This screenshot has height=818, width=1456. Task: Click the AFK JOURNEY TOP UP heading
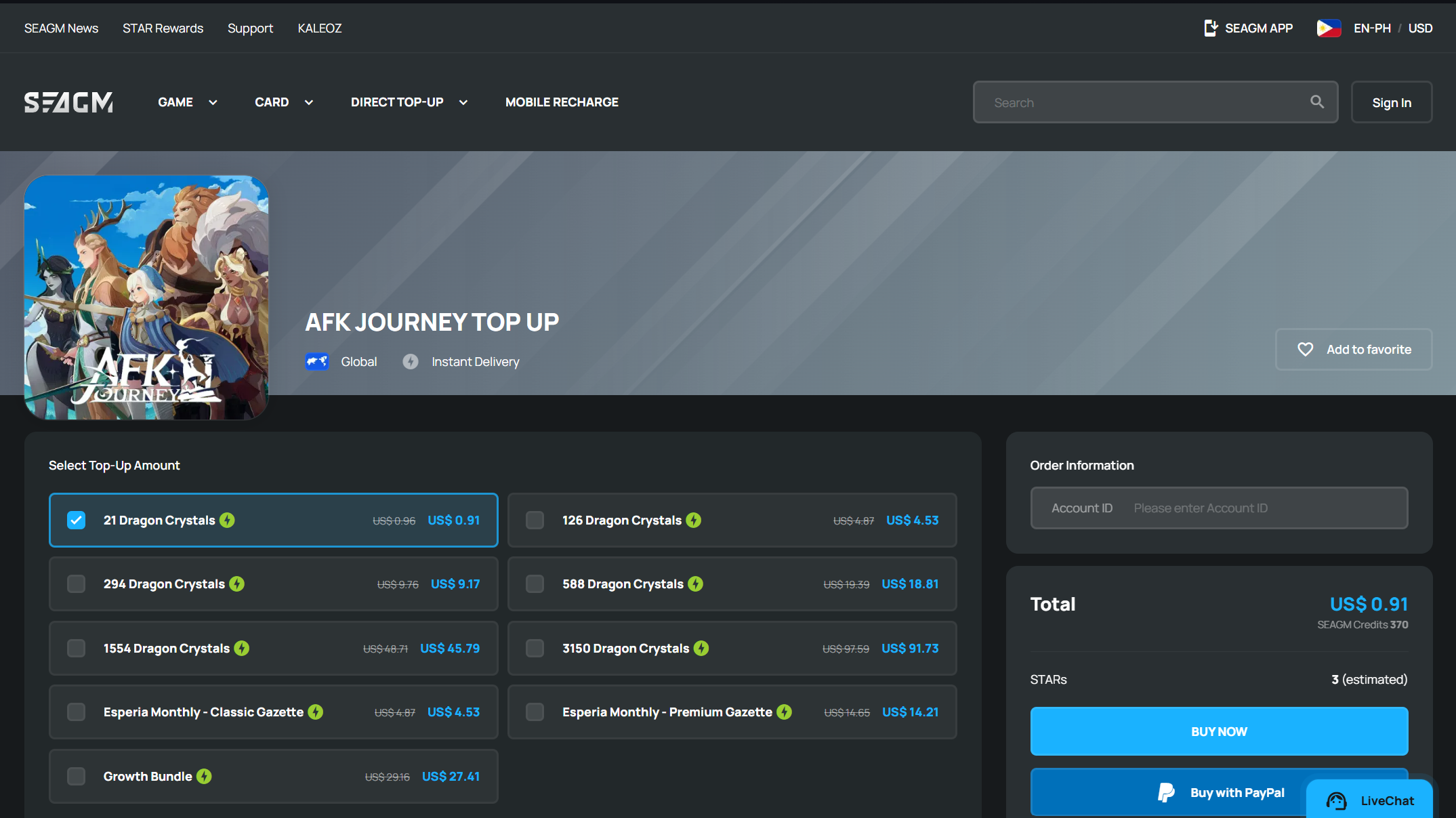432,322
